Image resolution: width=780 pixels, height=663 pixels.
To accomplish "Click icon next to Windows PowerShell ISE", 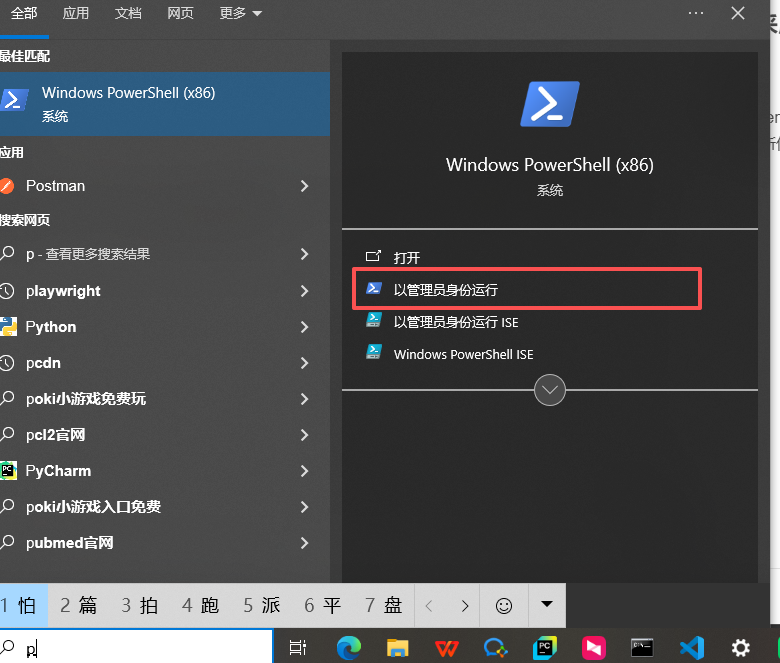I will click(x=374, y=352).
